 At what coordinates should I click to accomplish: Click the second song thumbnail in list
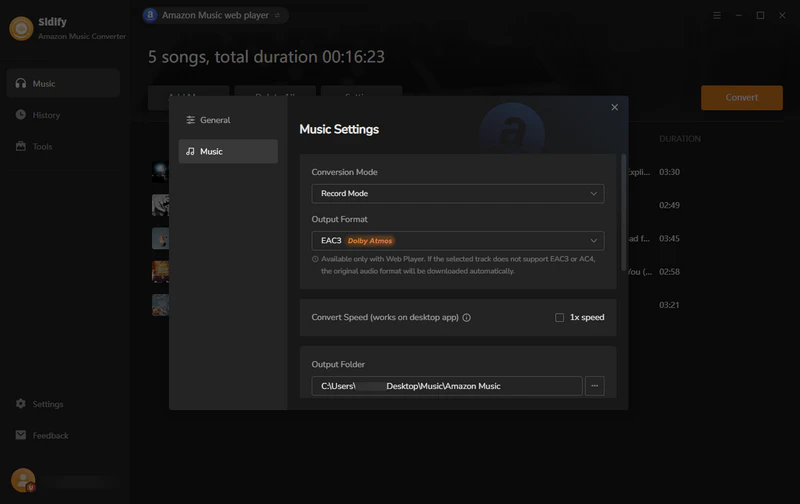point(160,205)
